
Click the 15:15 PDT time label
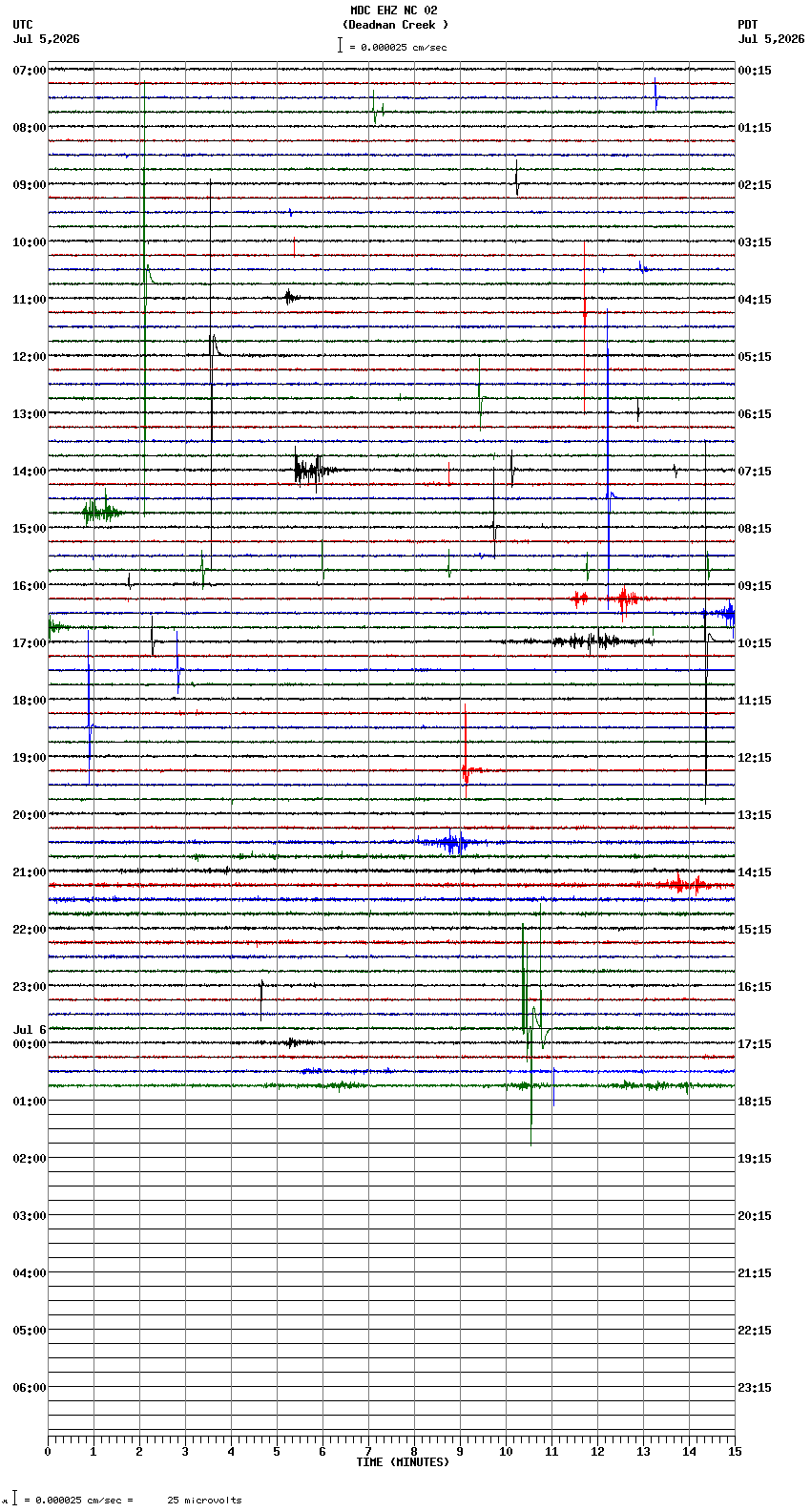coord(755,930)
